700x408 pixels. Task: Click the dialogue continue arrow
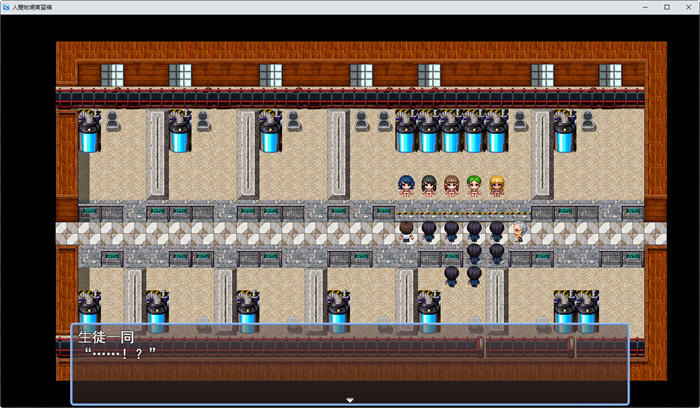pos(349,400)
